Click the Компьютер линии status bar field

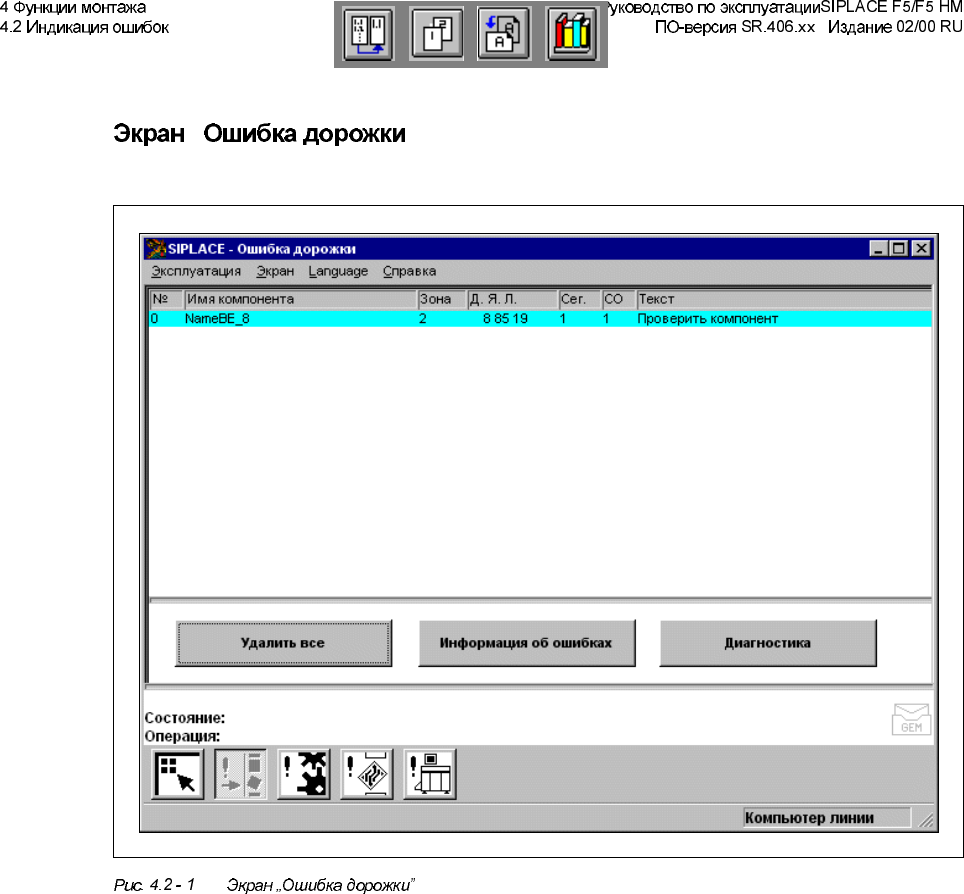point(827,818)
